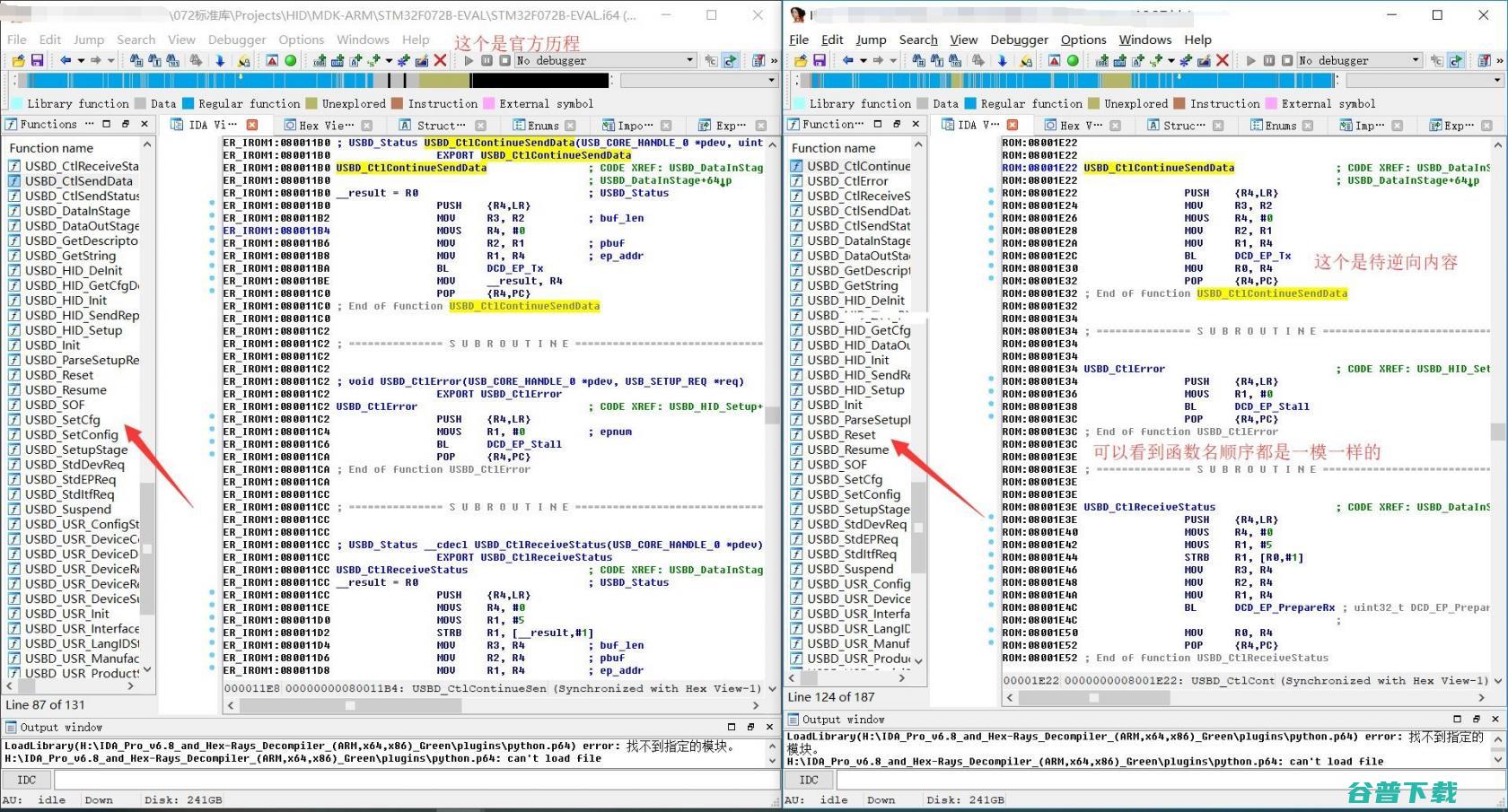The image size is (1508, 812).
Task: Open a file using left window toolbar
Action: (19, 60)
